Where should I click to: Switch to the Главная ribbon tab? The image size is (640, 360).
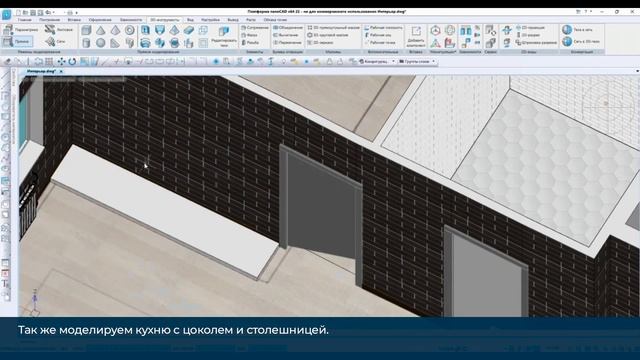24,20
